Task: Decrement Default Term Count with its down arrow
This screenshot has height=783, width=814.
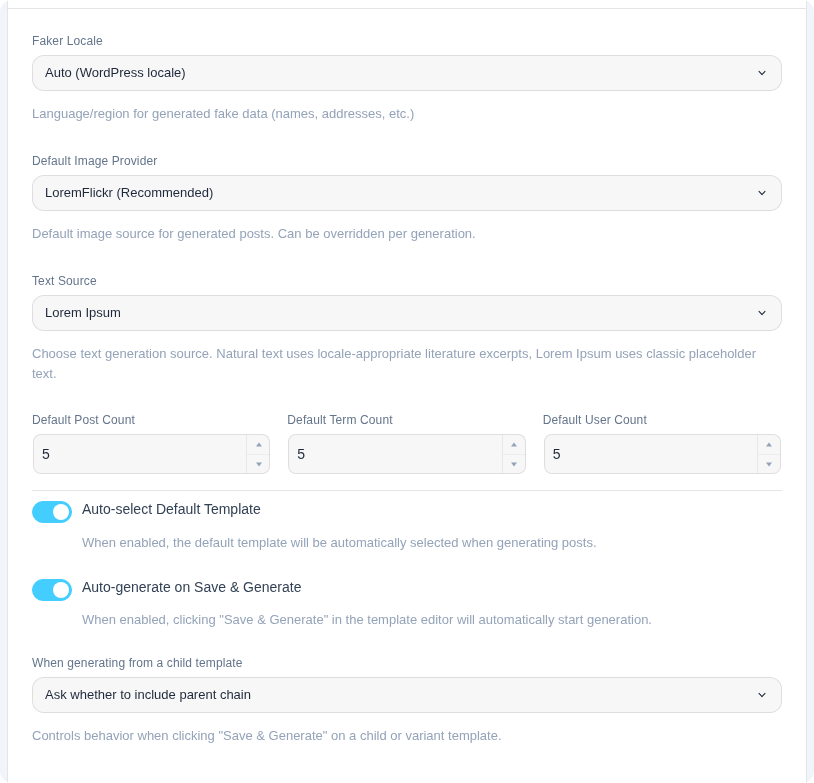Action: pos(515,462)
